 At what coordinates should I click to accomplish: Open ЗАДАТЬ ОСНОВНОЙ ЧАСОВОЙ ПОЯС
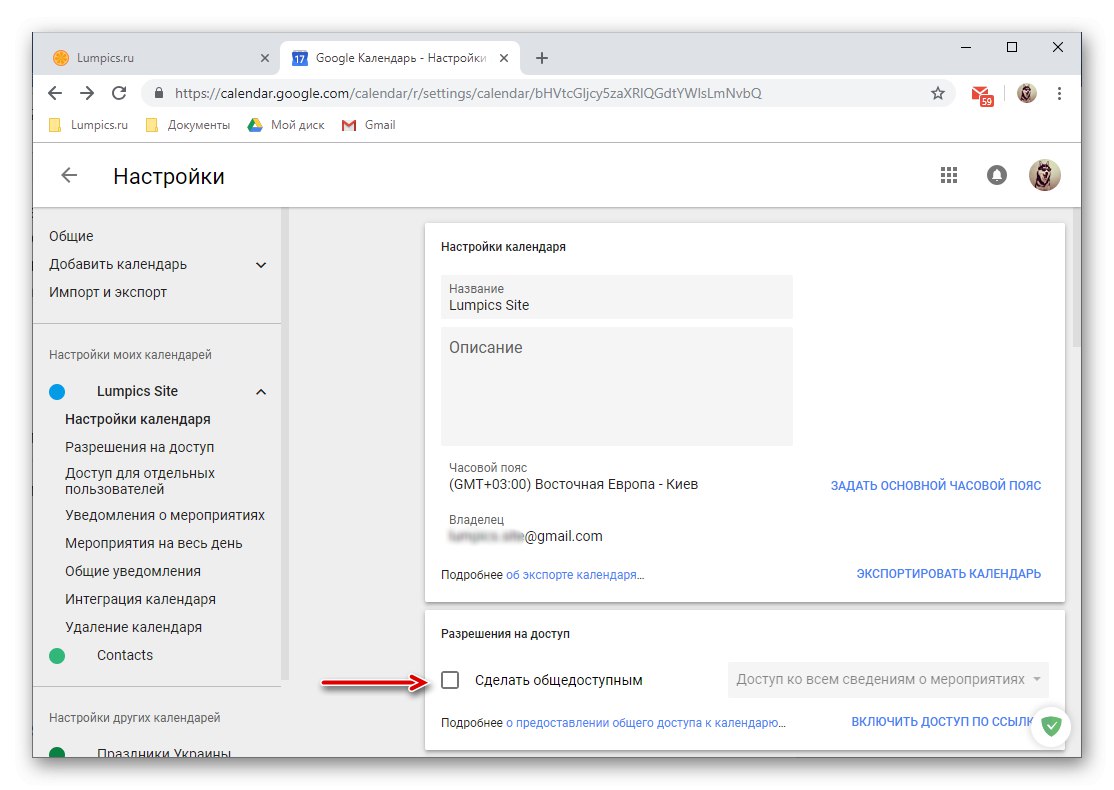click(x=934, y=484)
